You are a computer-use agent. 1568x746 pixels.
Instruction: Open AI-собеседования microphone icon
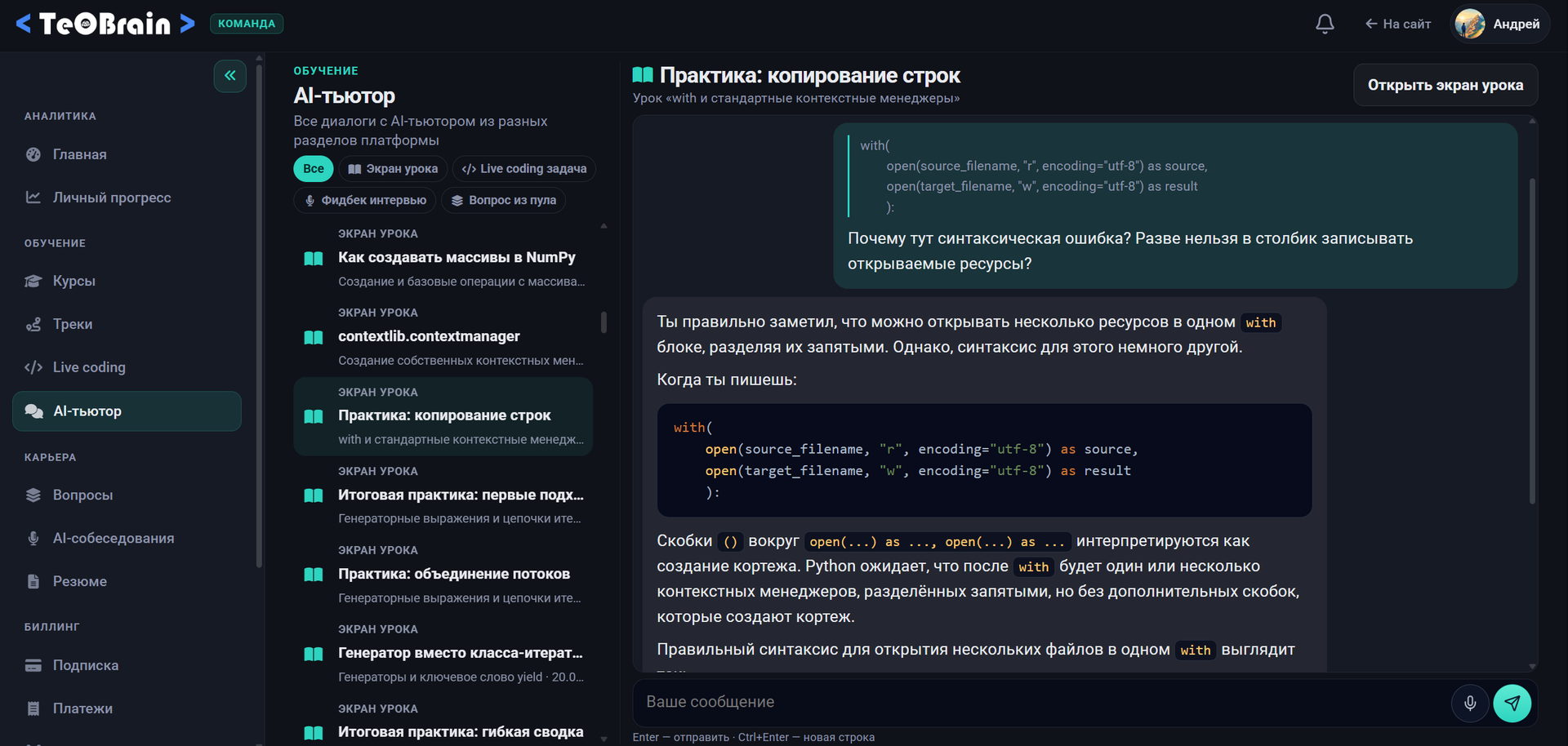click(33, 538)
